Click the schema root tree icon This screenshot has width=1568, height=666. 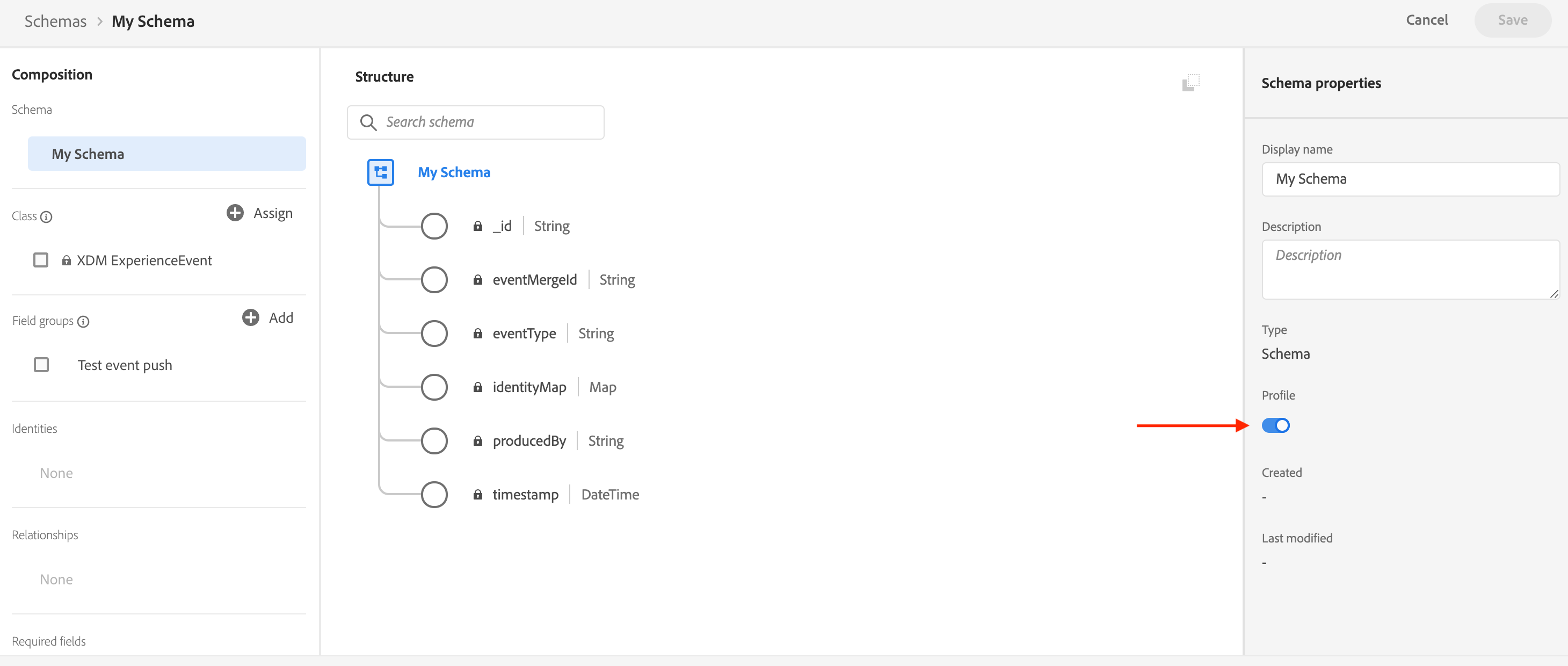tap(380, 172)
